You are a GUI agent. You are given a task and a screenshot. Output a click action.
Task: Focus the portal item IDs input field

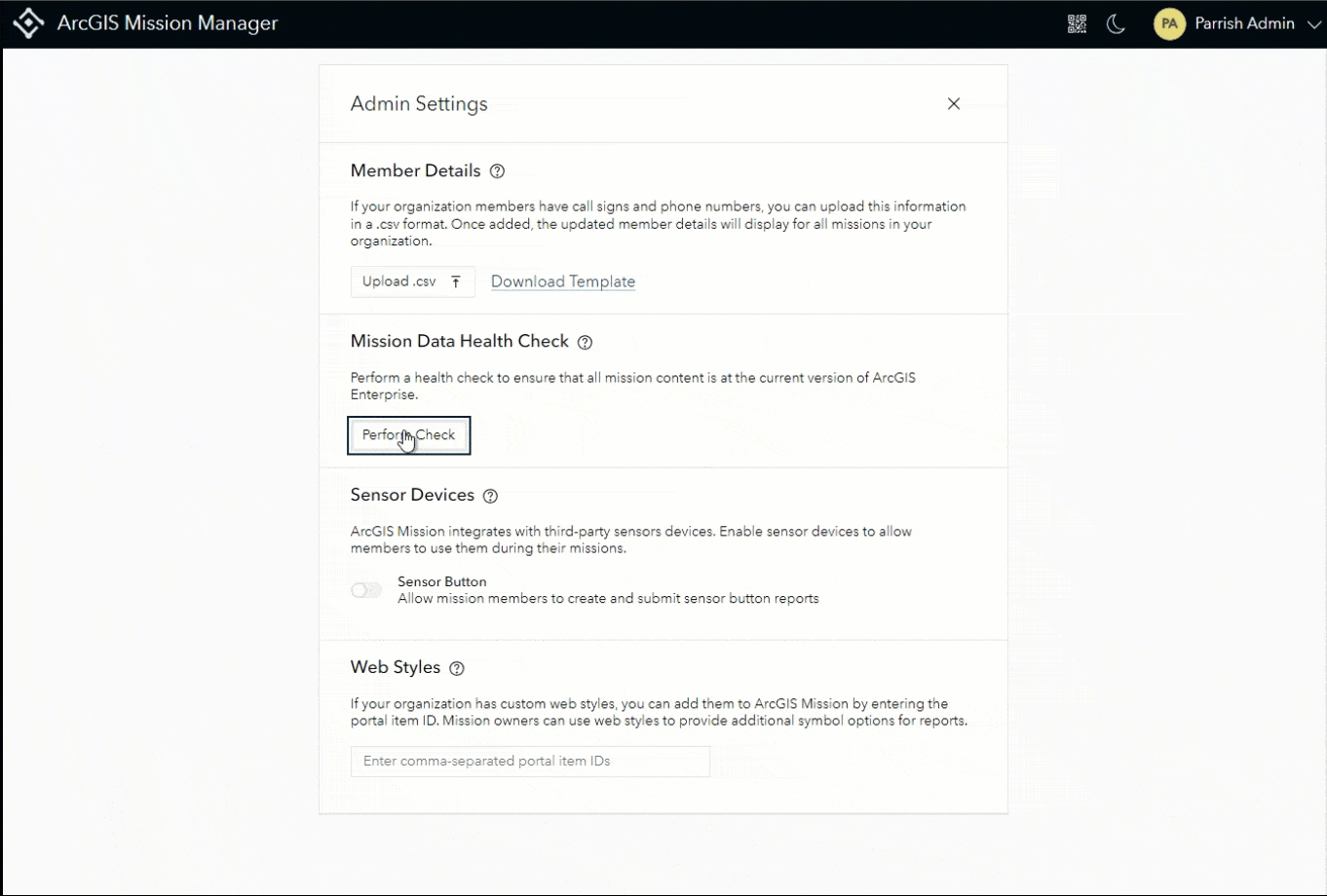(530, 762)
